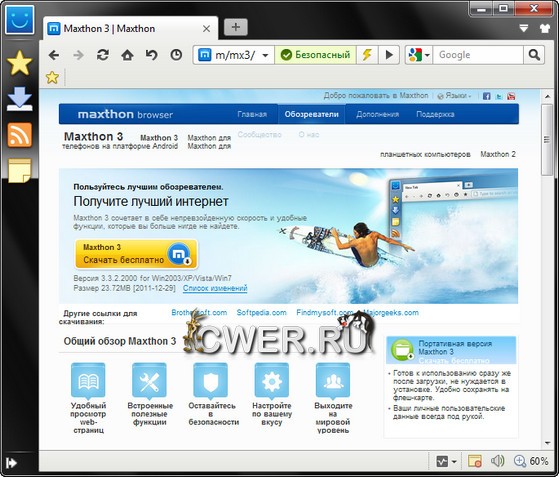Click Встроенные полезные функции feature icon

click(149, 380)
